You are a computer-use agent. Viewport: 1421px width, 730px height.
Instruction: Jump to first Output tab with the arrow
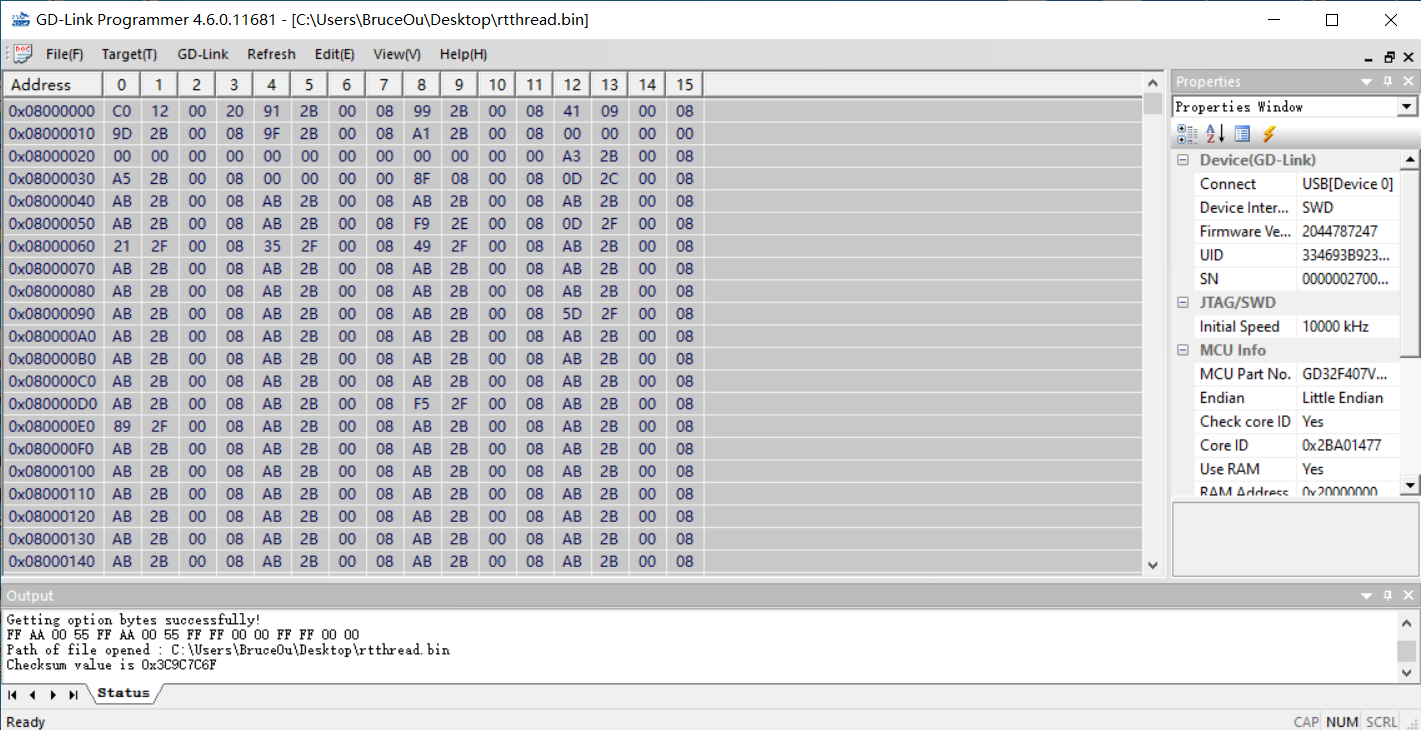(12, 694)
